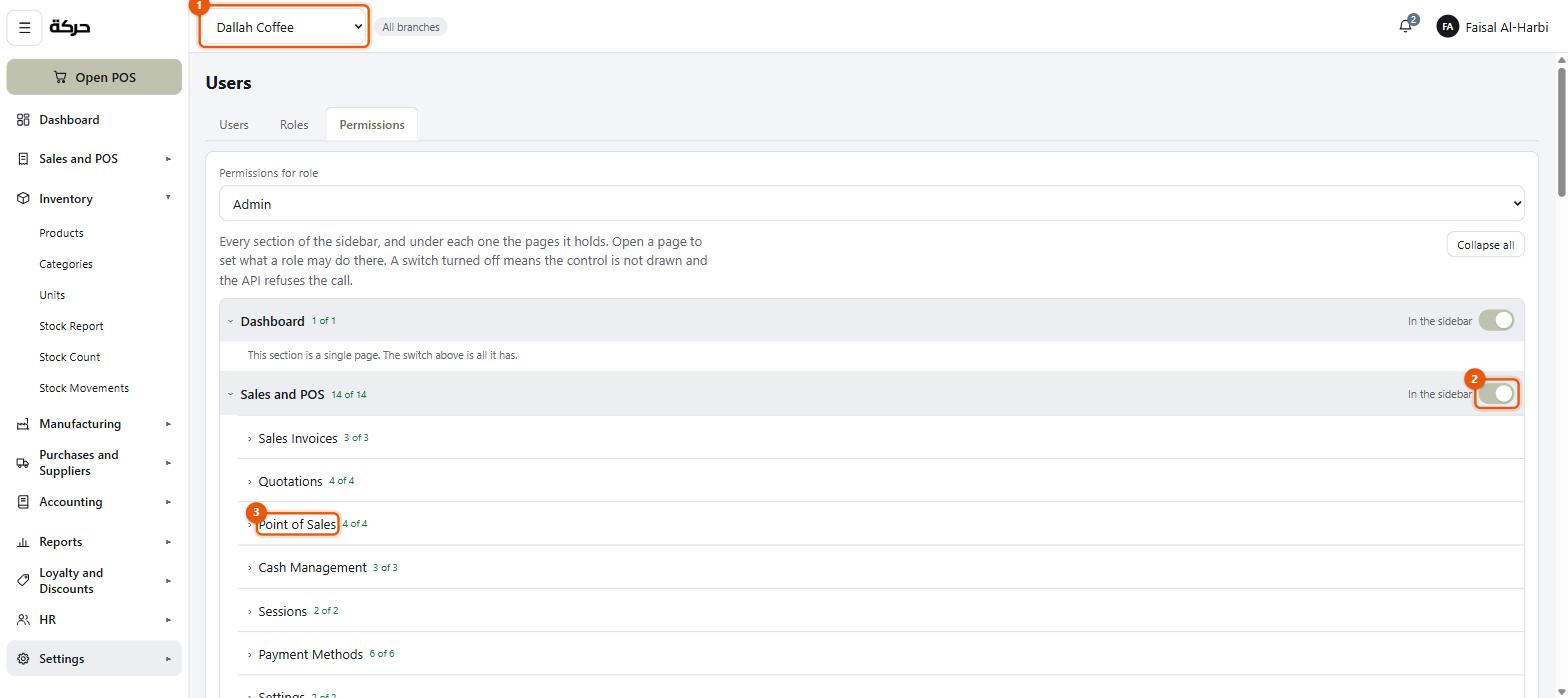Click the Reports bar chart icon
Image resolution: width=1568 pixels, height=698 pixels.
click(23, 542)
